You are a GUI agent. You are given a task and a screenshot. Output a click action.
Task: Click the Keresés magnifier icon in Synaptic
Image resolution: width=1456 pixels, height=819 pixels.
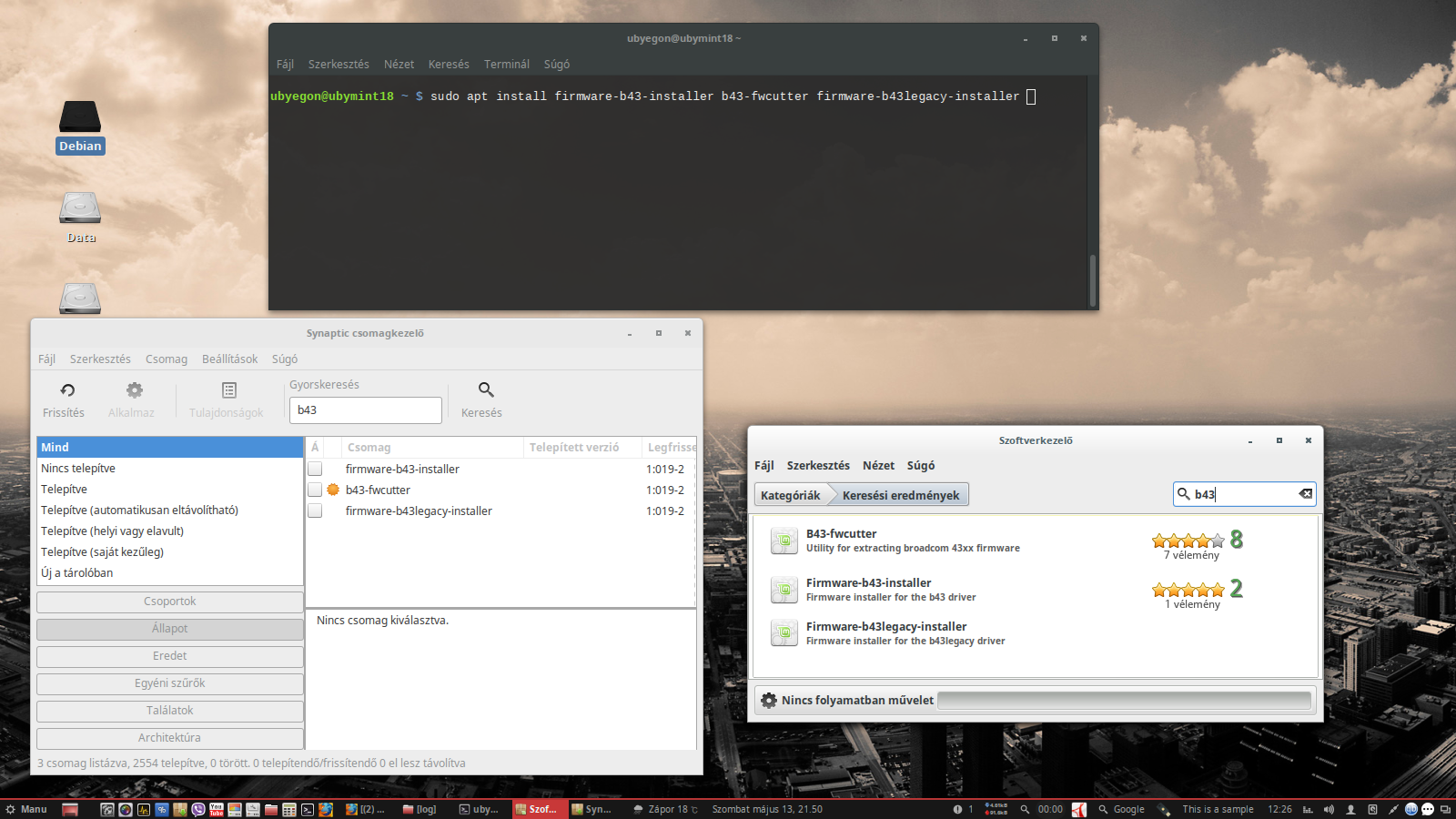pos(486,389)
